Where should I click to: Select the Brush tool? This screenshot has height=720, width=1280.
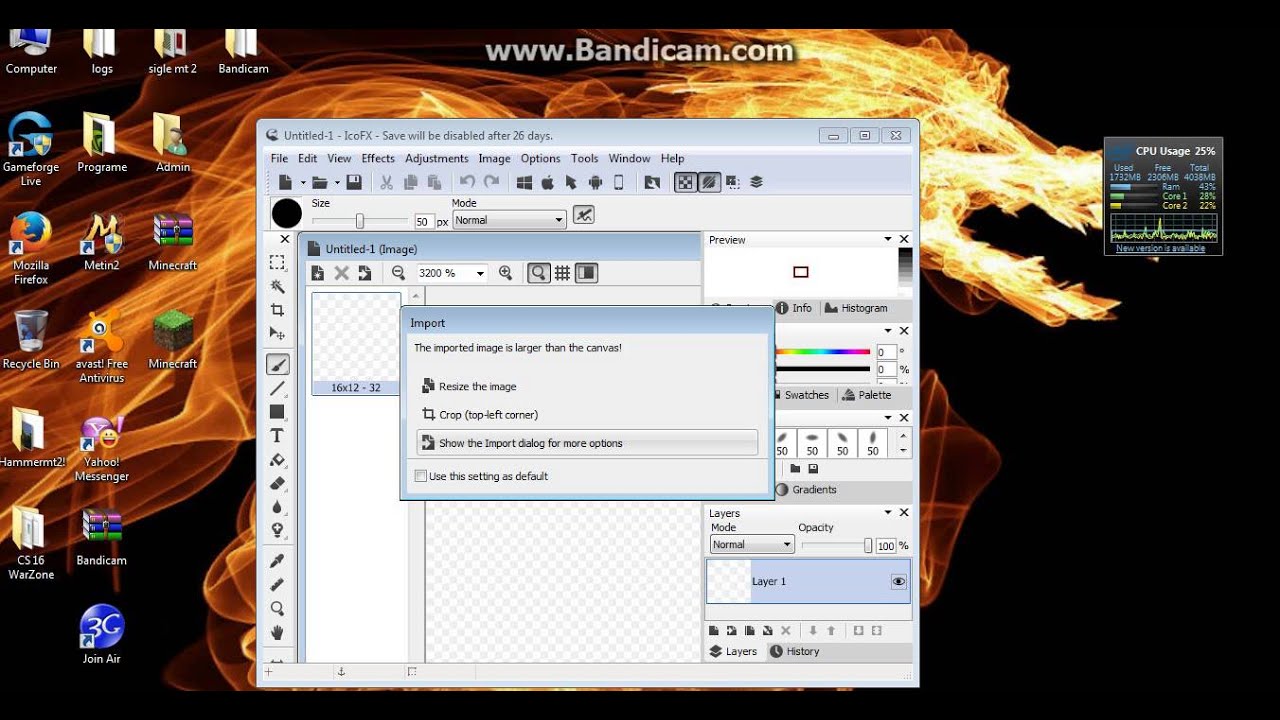[277, 364]
